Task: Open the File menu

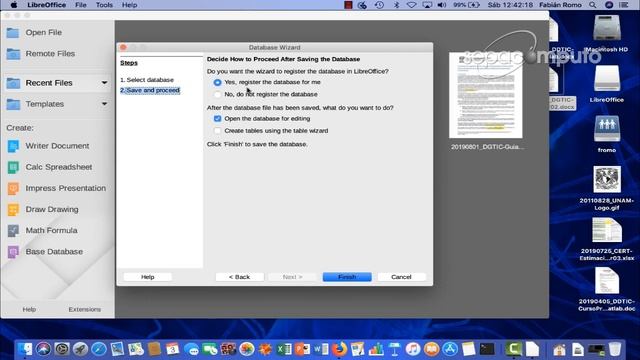Action: click(x=80, y=5)
